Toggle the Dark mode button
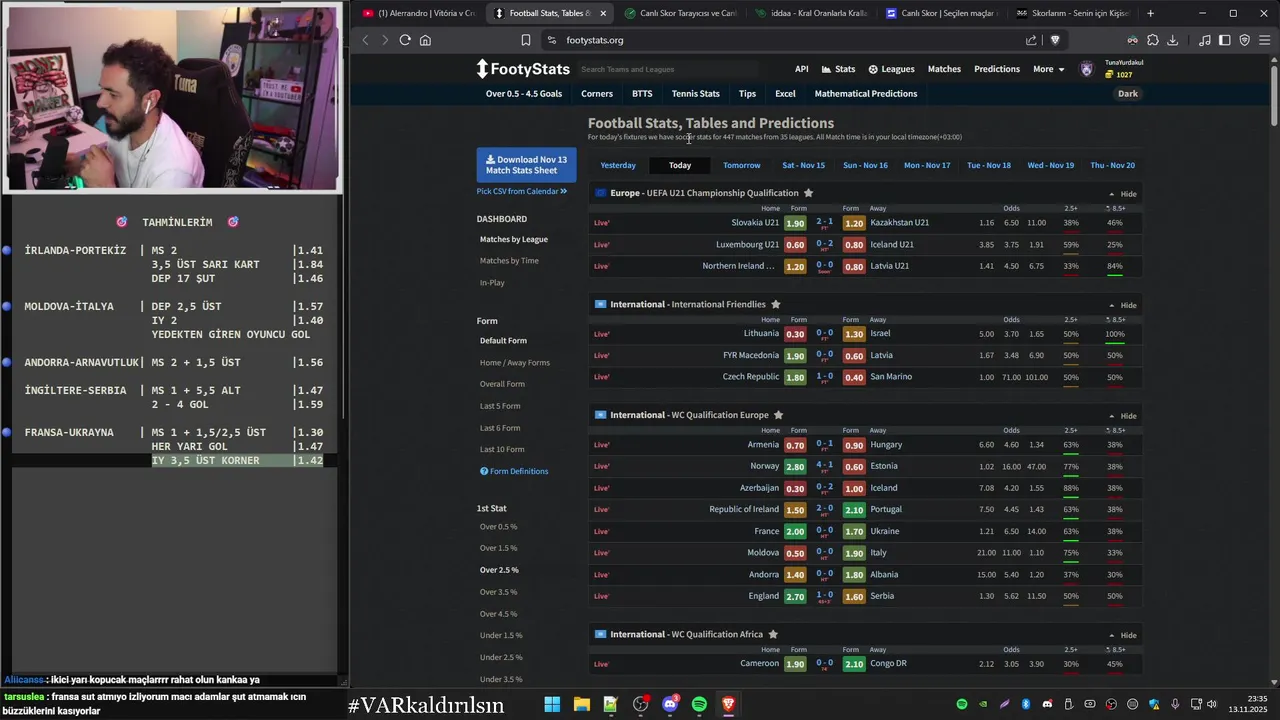 pyautogui.click(x=1127, y=93)
